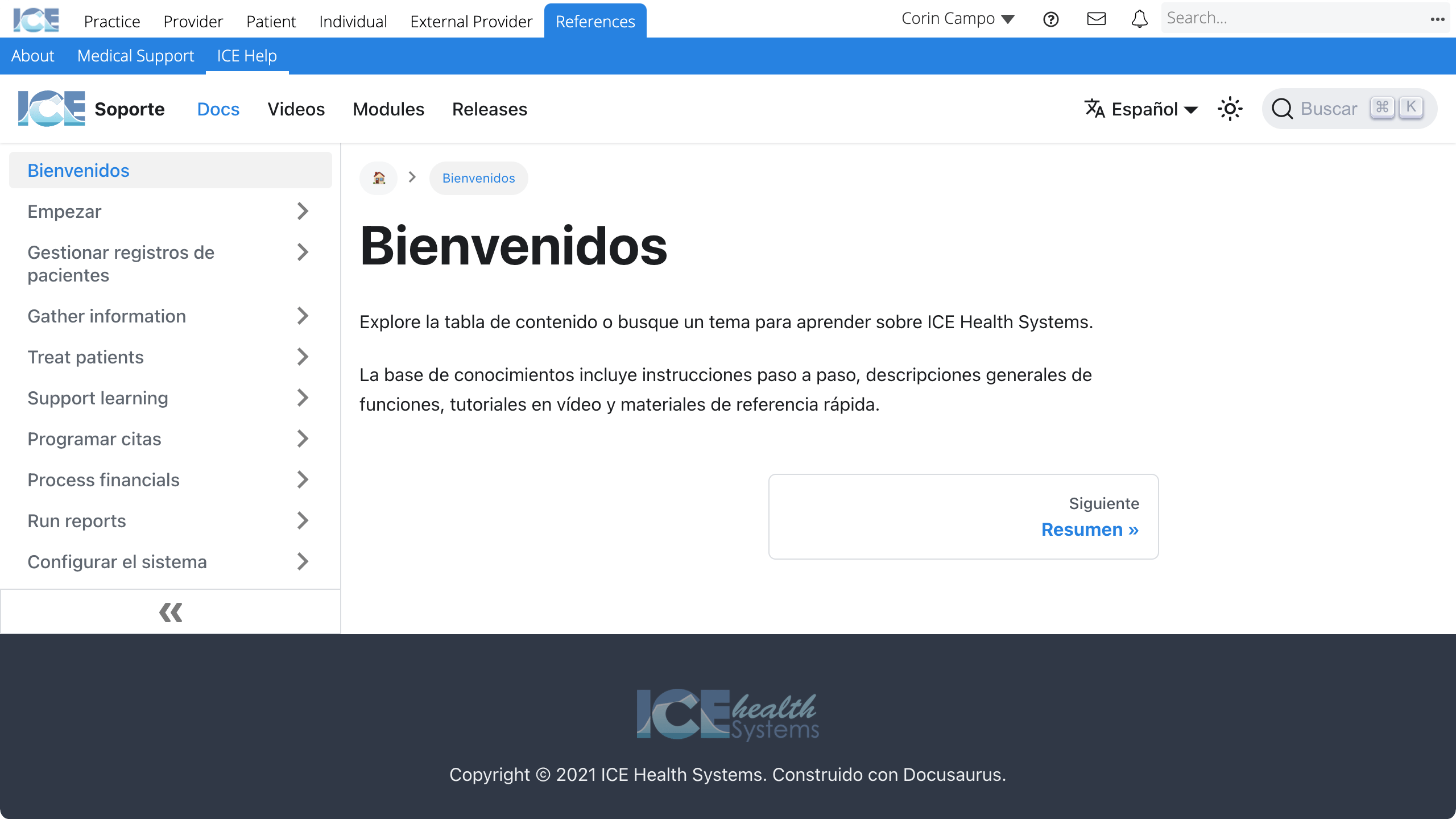The image size is (1456, 819).
Task: Open the Español language dropdown
Action: coord(1141,109)
